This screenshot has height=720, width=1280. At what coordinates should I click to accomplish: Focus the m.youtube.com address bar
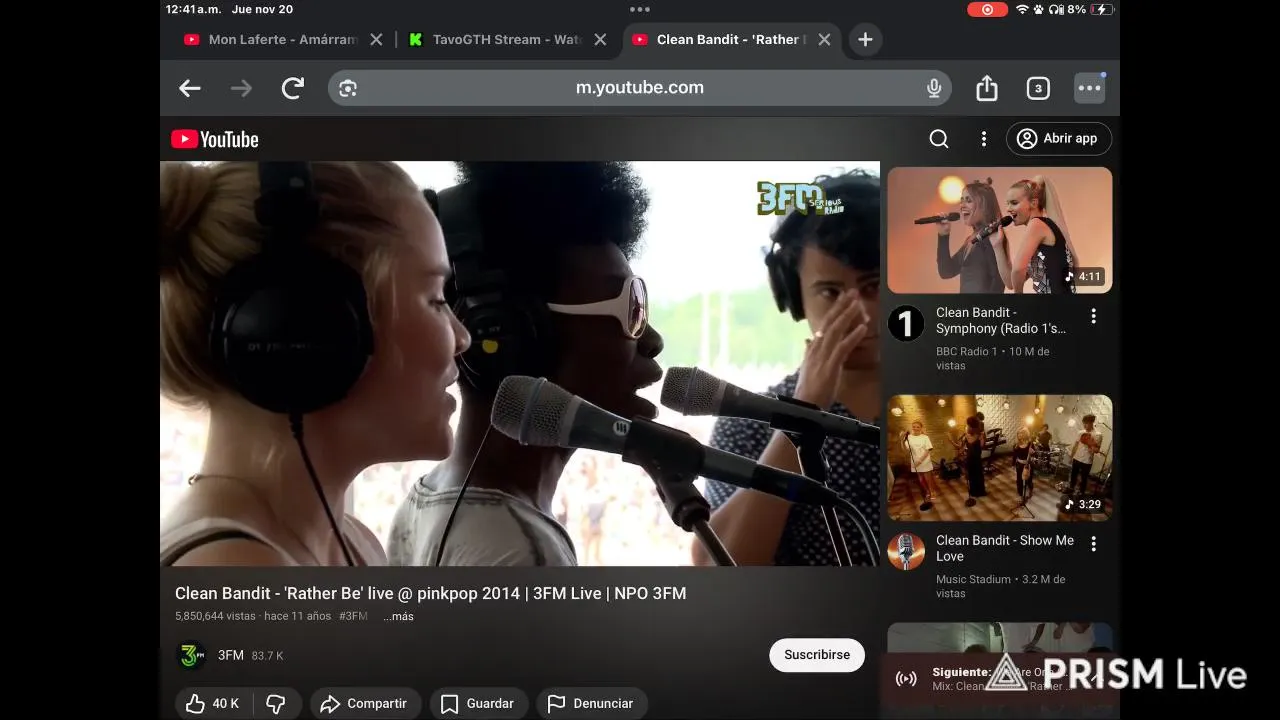click(x=640, y=88)
